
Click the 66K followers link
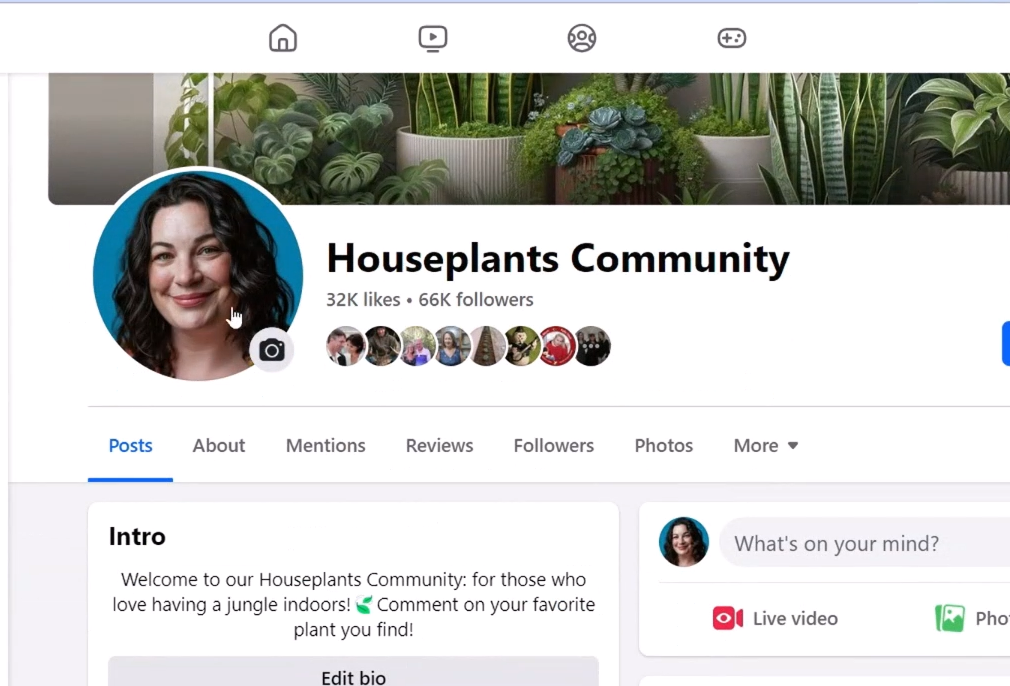476,300
